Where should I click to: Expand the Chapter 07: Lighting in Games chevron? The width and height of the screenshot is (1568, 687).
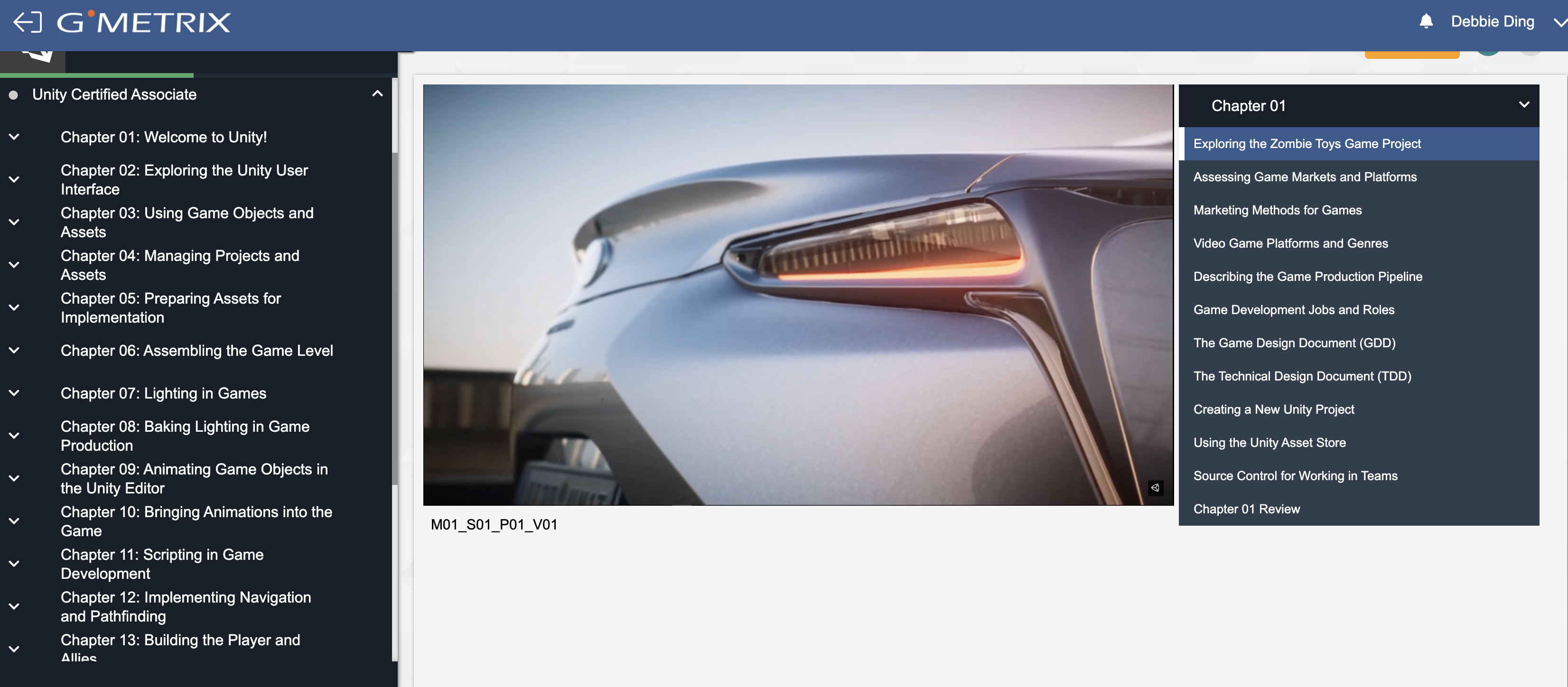click(14, 393)
